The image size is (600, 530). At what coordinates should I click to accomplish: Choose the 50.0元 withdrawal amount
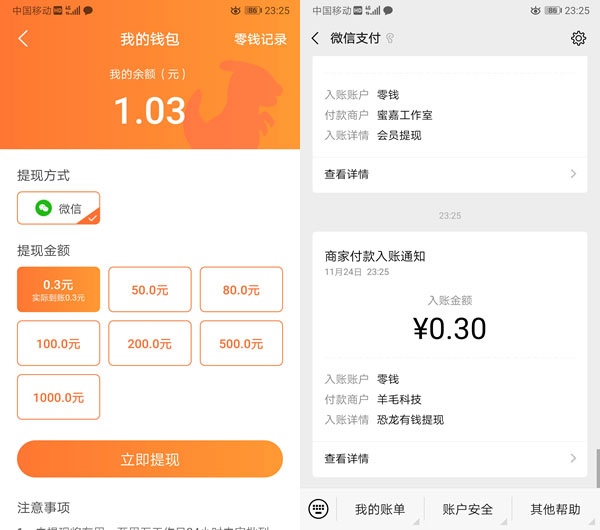pos(150,289)
